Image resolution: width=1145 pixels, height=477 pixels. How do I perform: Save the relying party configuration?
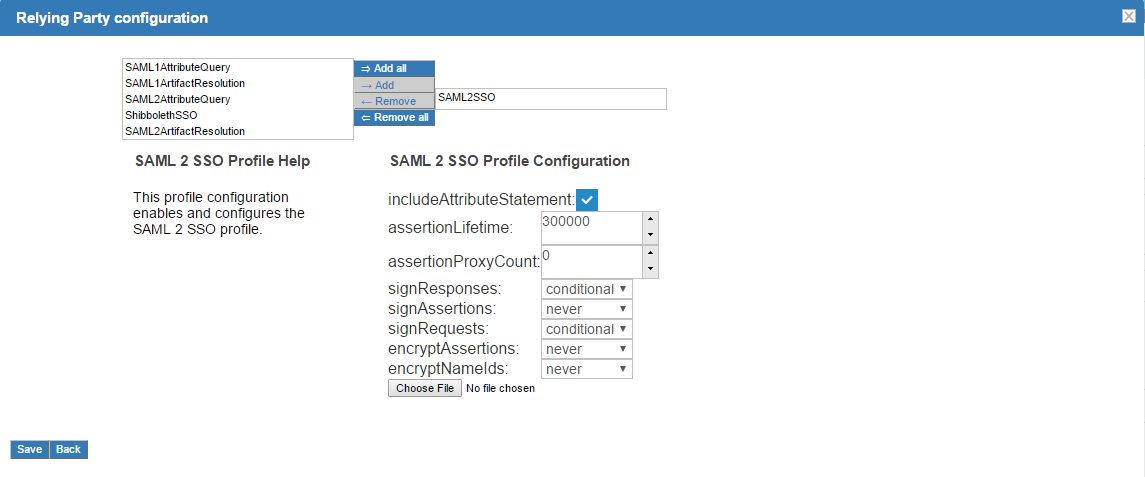click(29, 449)
